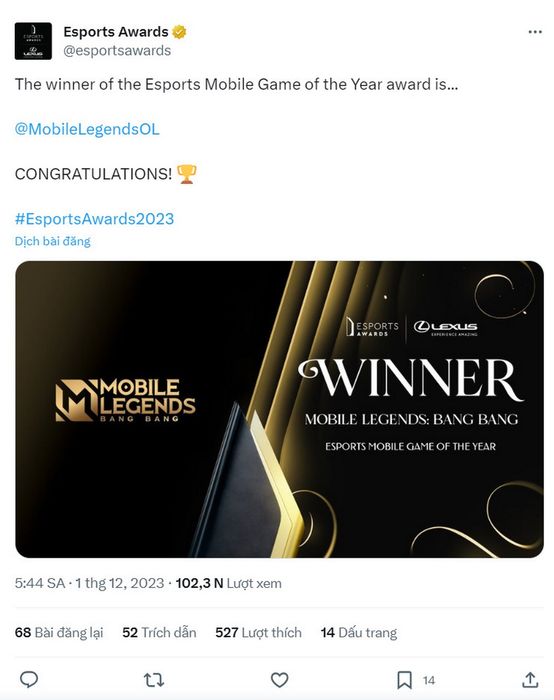View the 14 Dấu trang bookmarks

point(359,632)
